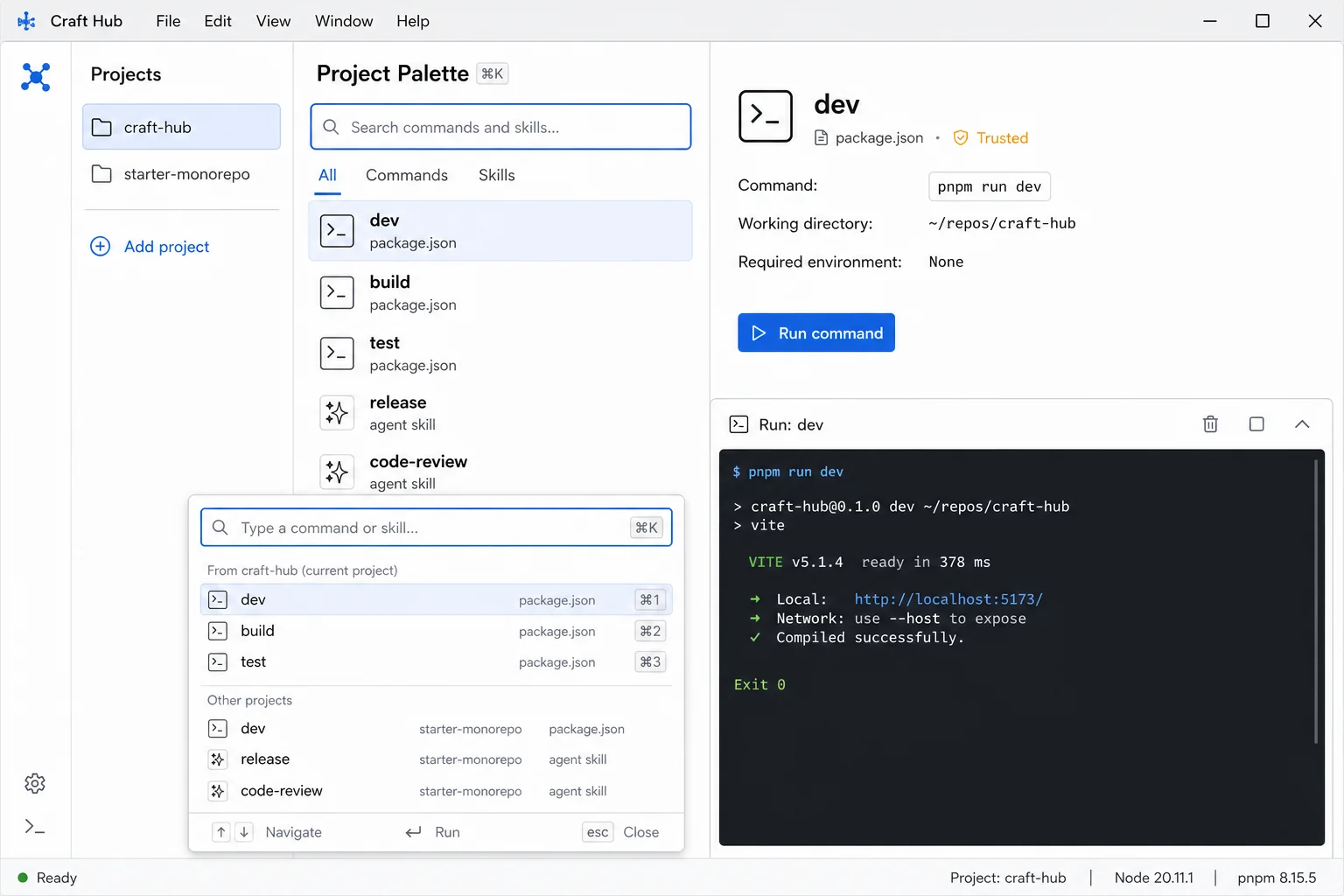This screenshot has width=1344, height=896.
Task: Open the View menu
Action: [273, 21]
